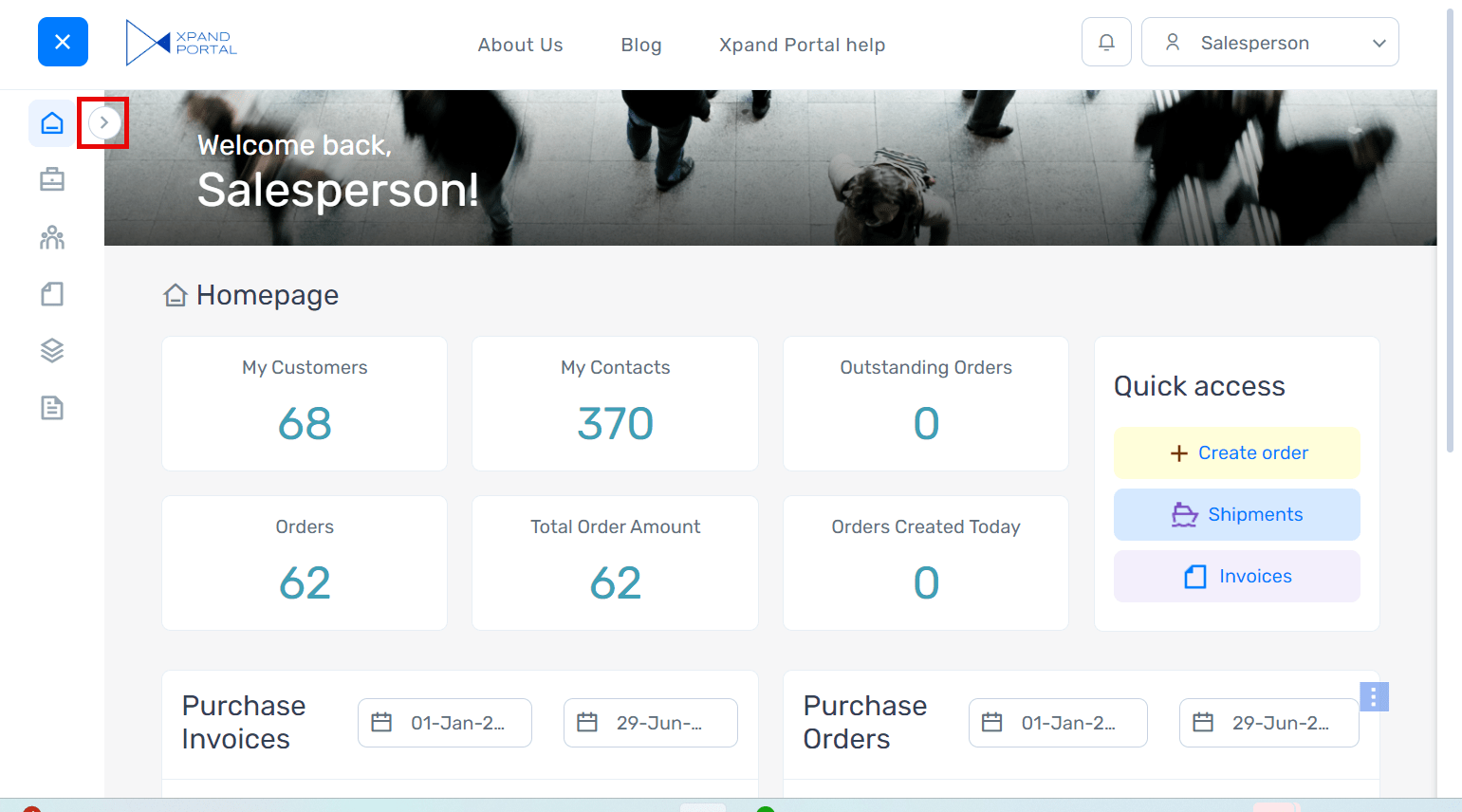Select the invoice page sidebar icon

52,294
